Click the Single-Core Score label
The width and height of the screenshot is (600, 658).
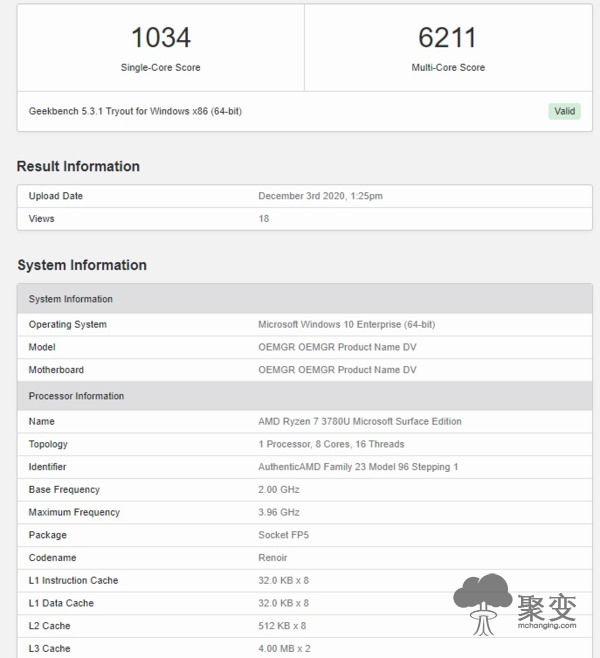[x=161, y=68]
